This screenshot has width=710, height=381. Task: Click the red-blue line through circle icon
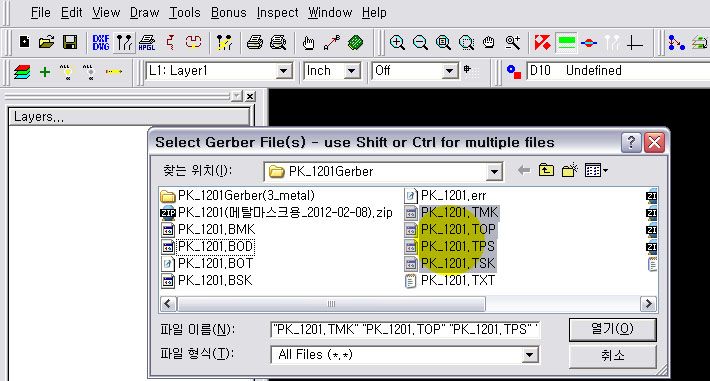click(589, 43)
